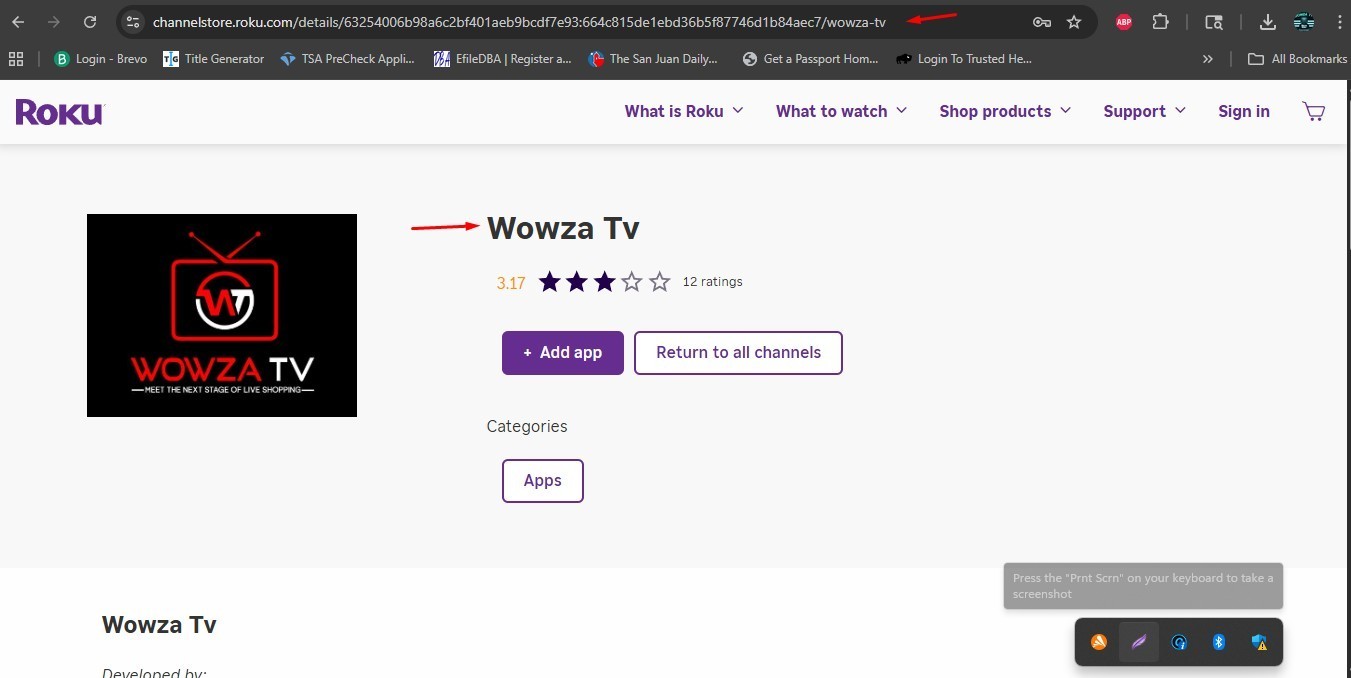1351x678 pixels.
Task: Reload the page with refresh icon
Action: pos(90,22)
